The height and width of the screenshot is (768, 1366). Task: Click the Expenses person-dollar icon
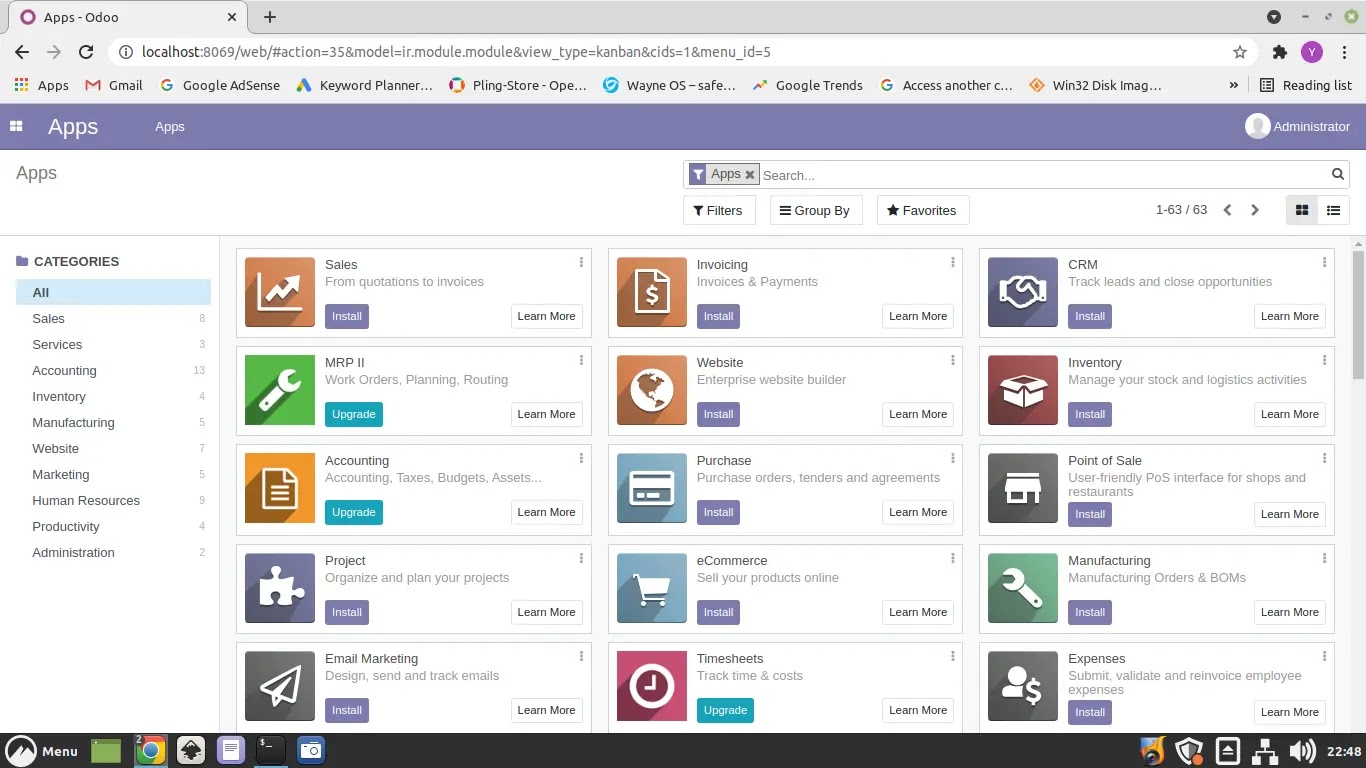click(1023, 686)
